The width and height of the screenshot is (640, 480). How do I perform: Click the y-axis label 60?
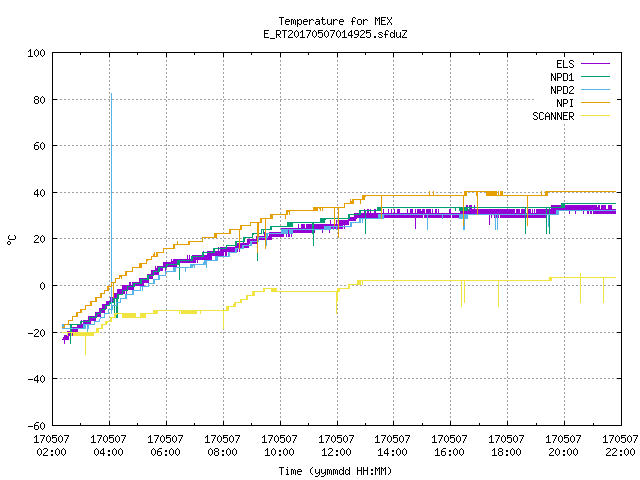(x=40, y=146)
